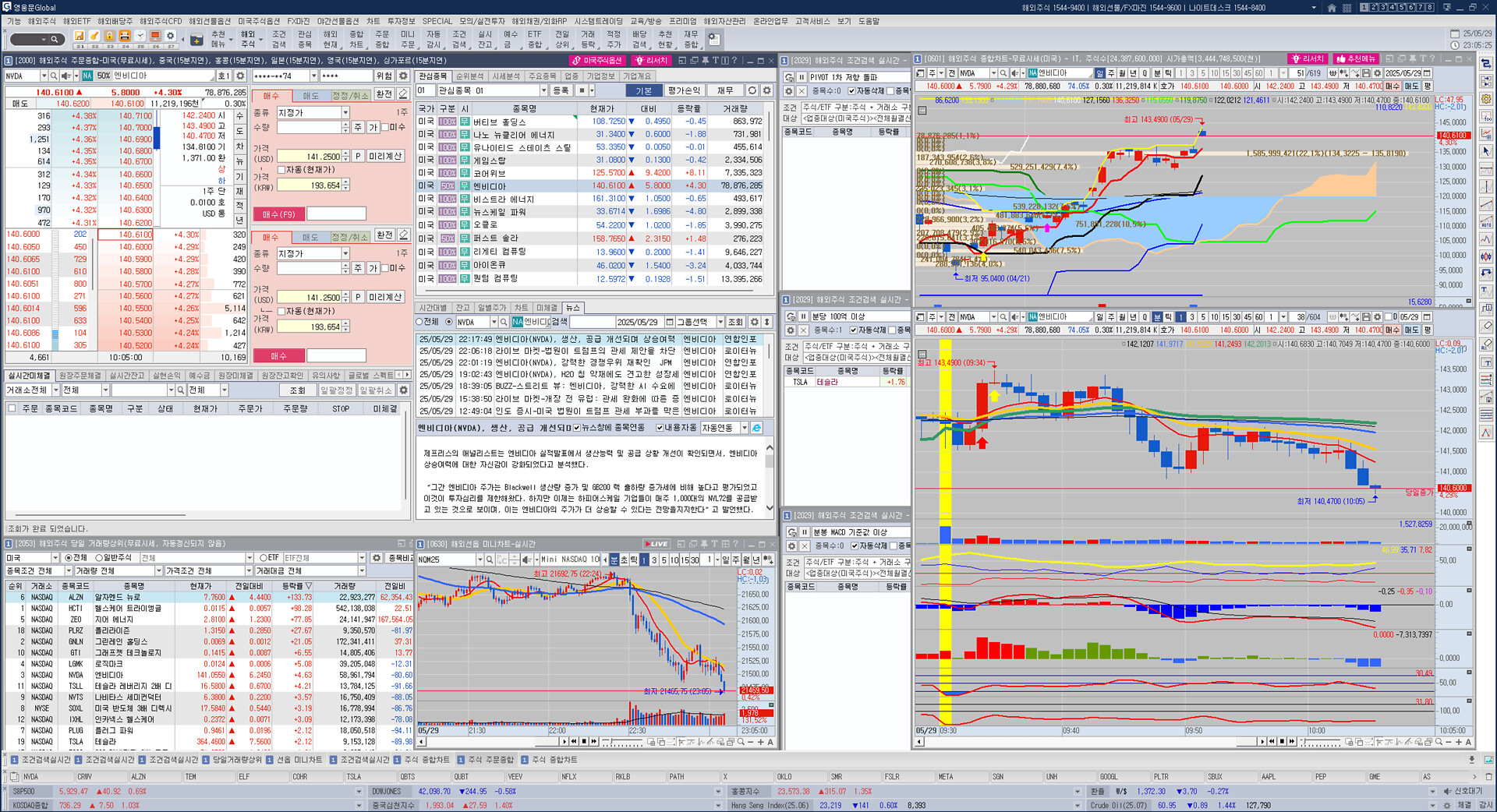The height and width of the screenshot is (812, 1497).
Task: Select the ETF radio in volume ranking panel
Action: [263, 558]
